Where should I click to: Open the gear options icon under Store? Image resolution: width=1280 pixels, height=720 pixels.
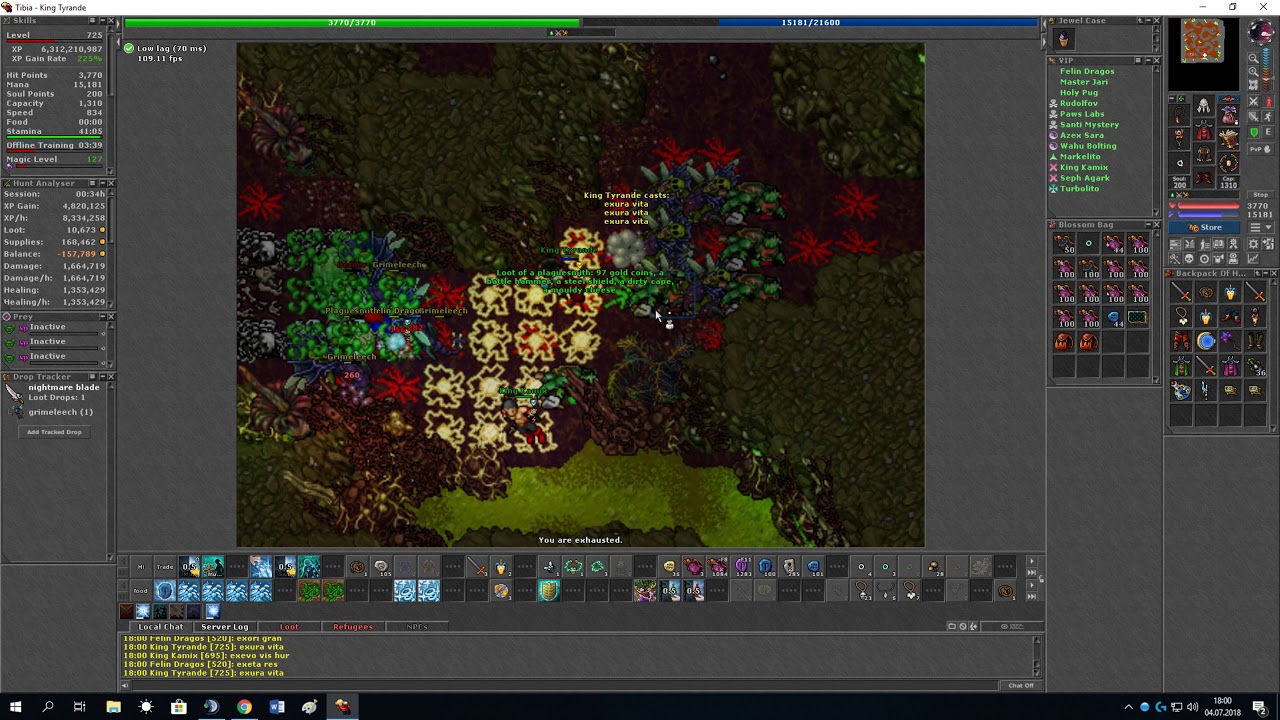pos(1253,244)
